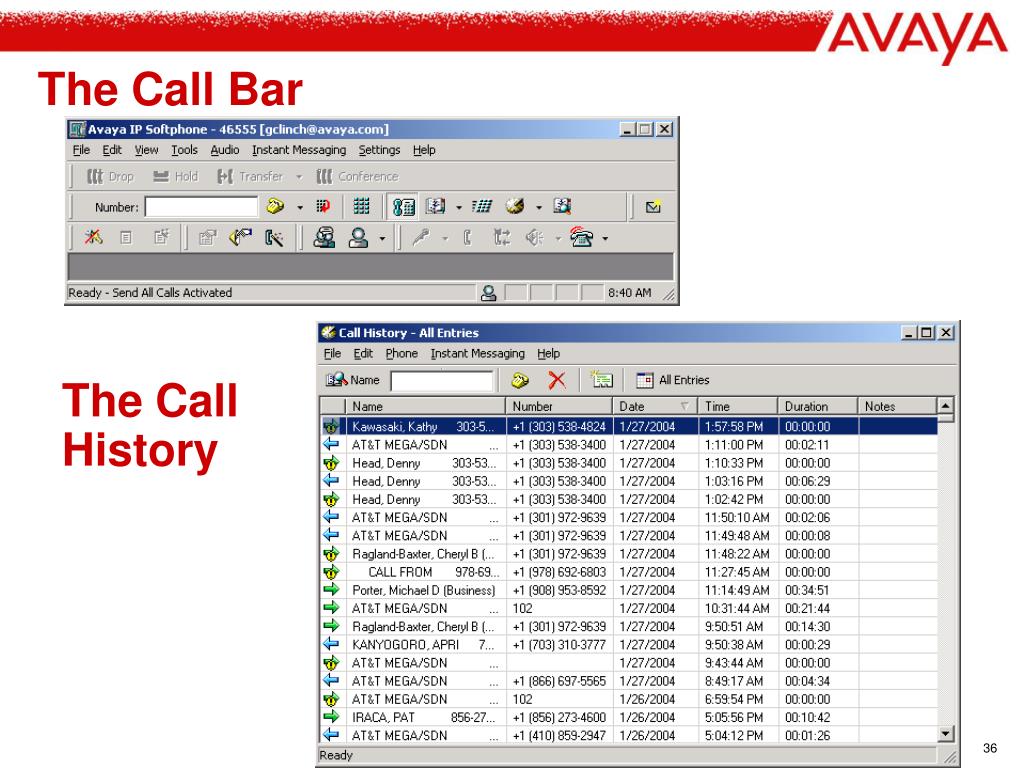Open the Settings menu in Softphone
Viewport: 1024px width, 768px height.
[379, 150]
